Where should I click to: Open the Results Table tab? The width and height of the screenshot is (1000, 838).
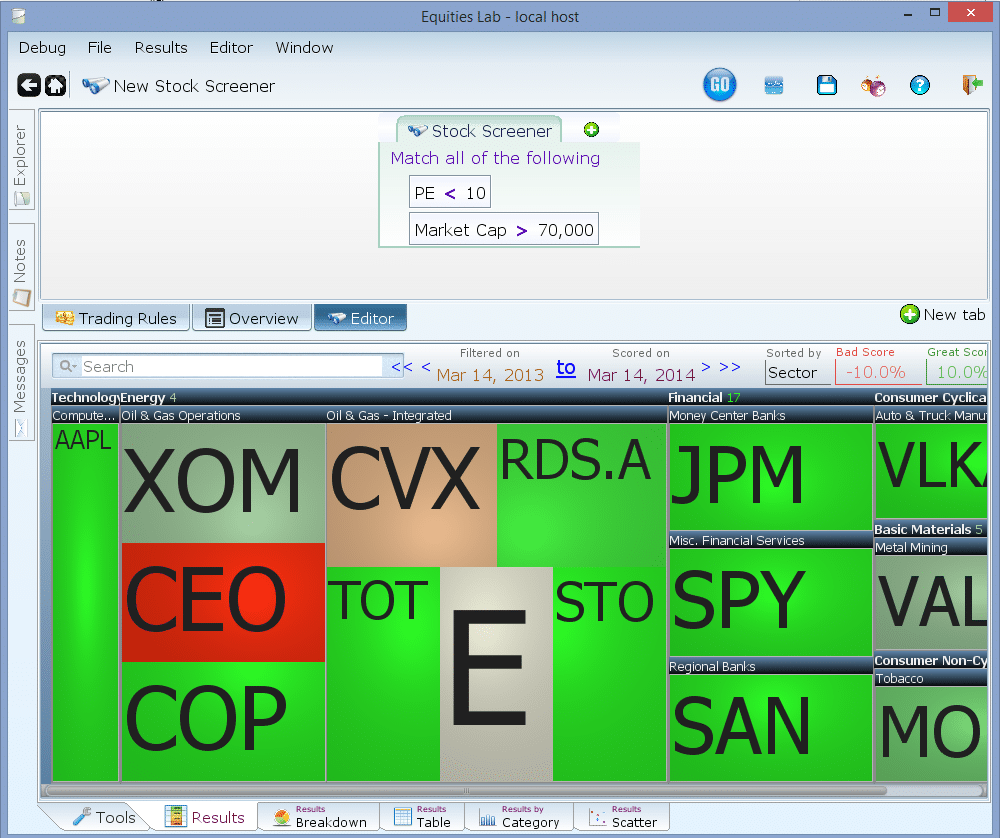[422, 817]
